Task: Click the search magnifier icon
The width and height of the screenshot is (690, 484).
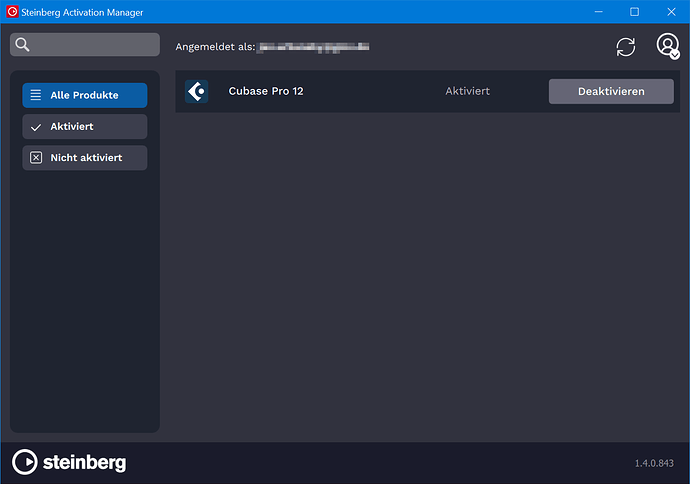Action: [x=22, y=44]
